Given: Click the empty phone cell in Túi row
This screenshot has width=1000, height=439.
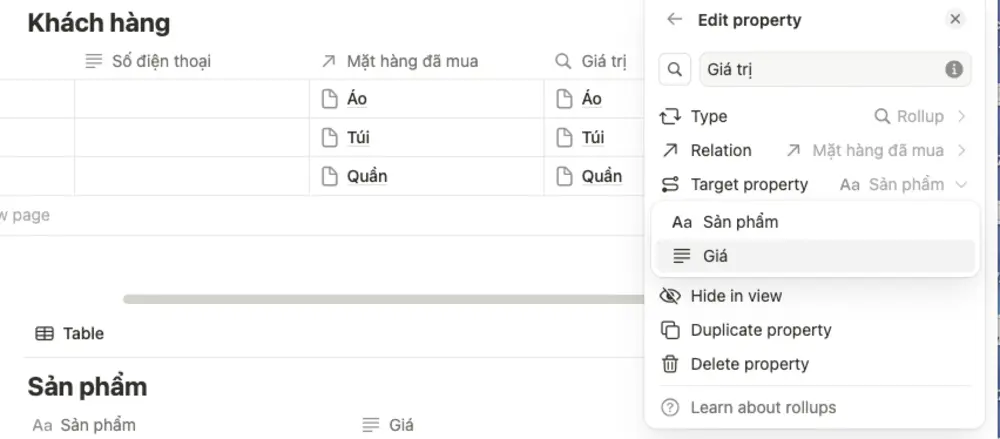Looking at the screenshot, I should 192,137.
